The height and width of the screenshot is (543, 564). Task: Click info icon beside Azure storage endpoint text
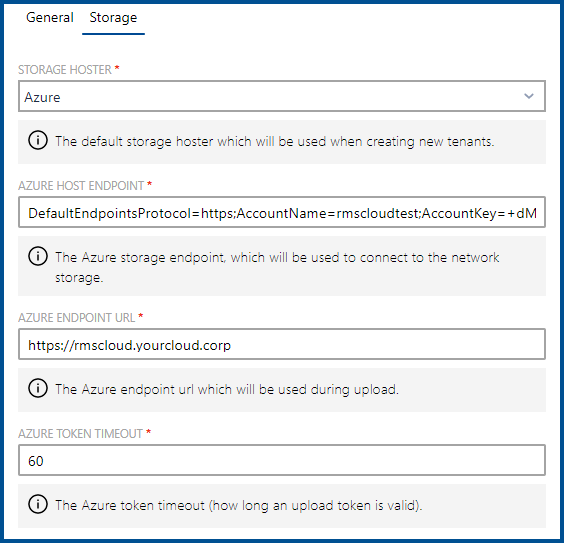pos(38,256)
